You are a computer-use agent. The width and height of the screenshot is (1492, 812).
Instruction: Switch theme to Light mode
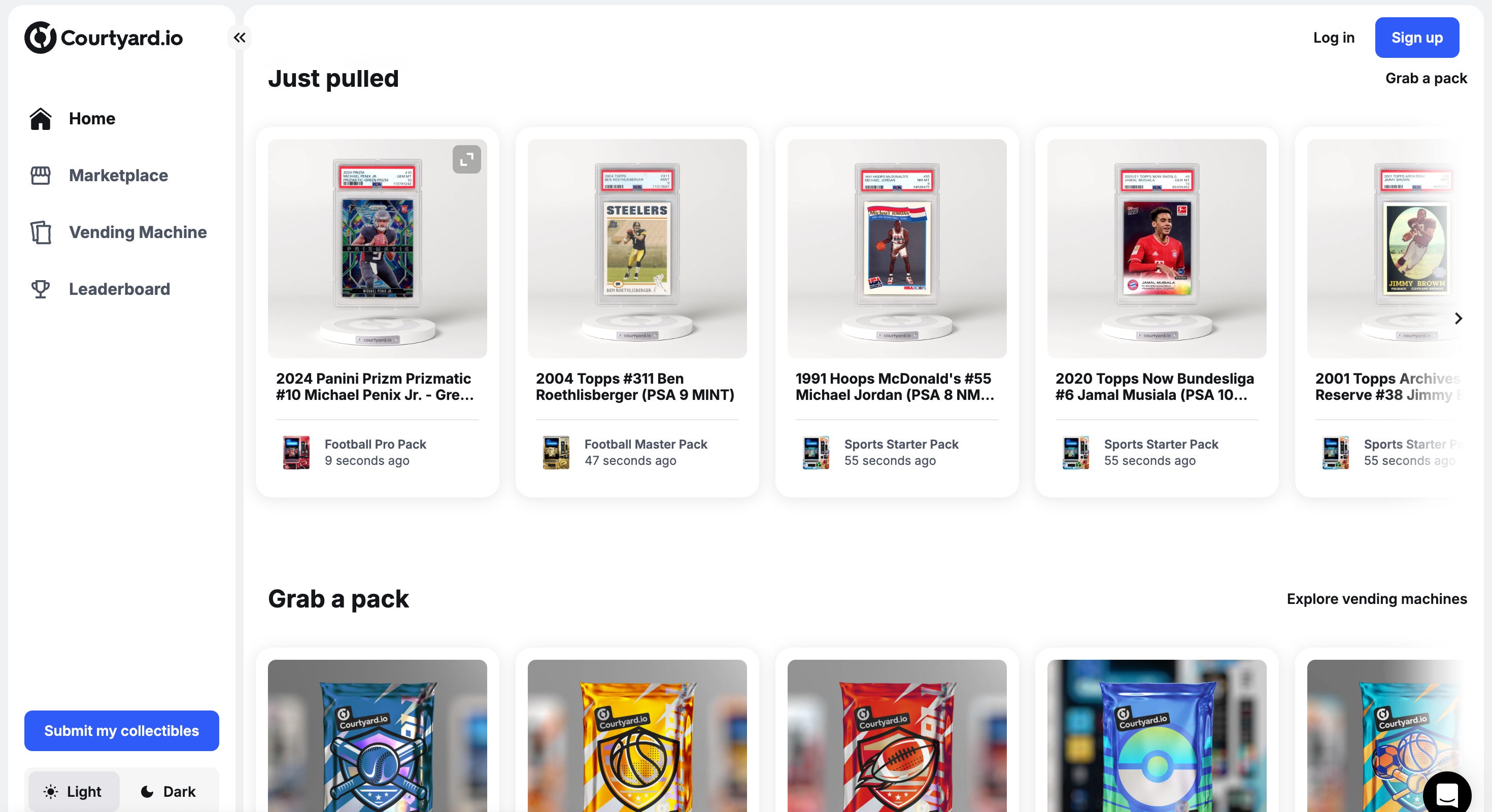74,791
